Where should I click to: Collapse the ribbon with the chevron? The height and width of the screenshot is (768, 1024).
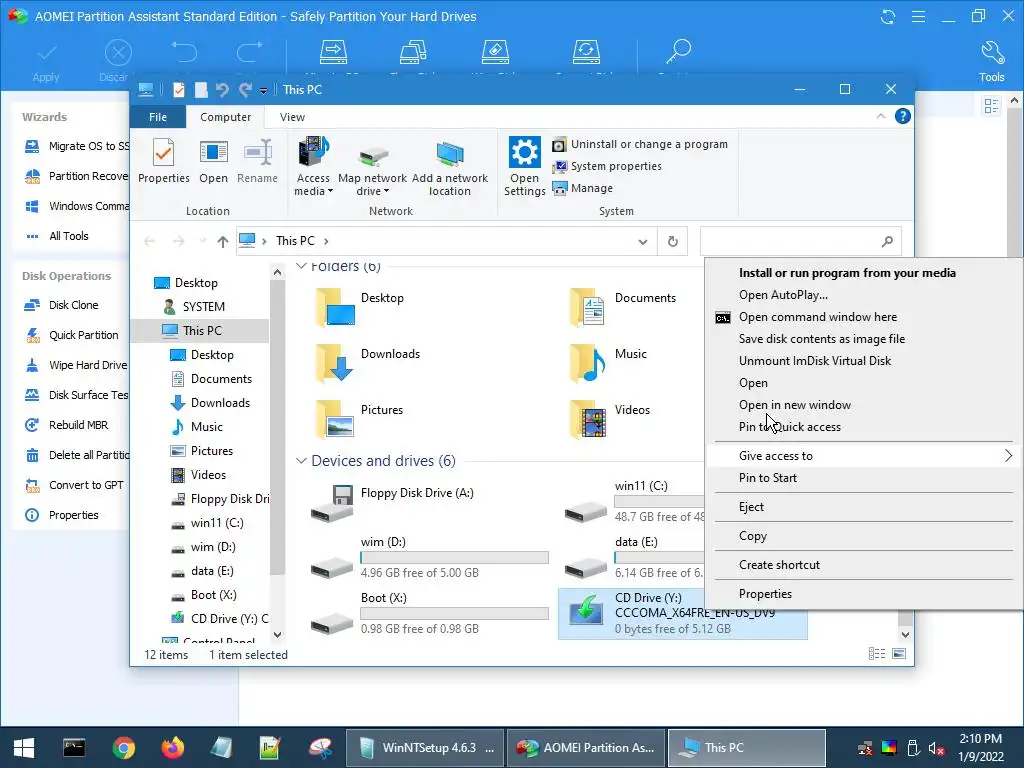pos(880,116)
